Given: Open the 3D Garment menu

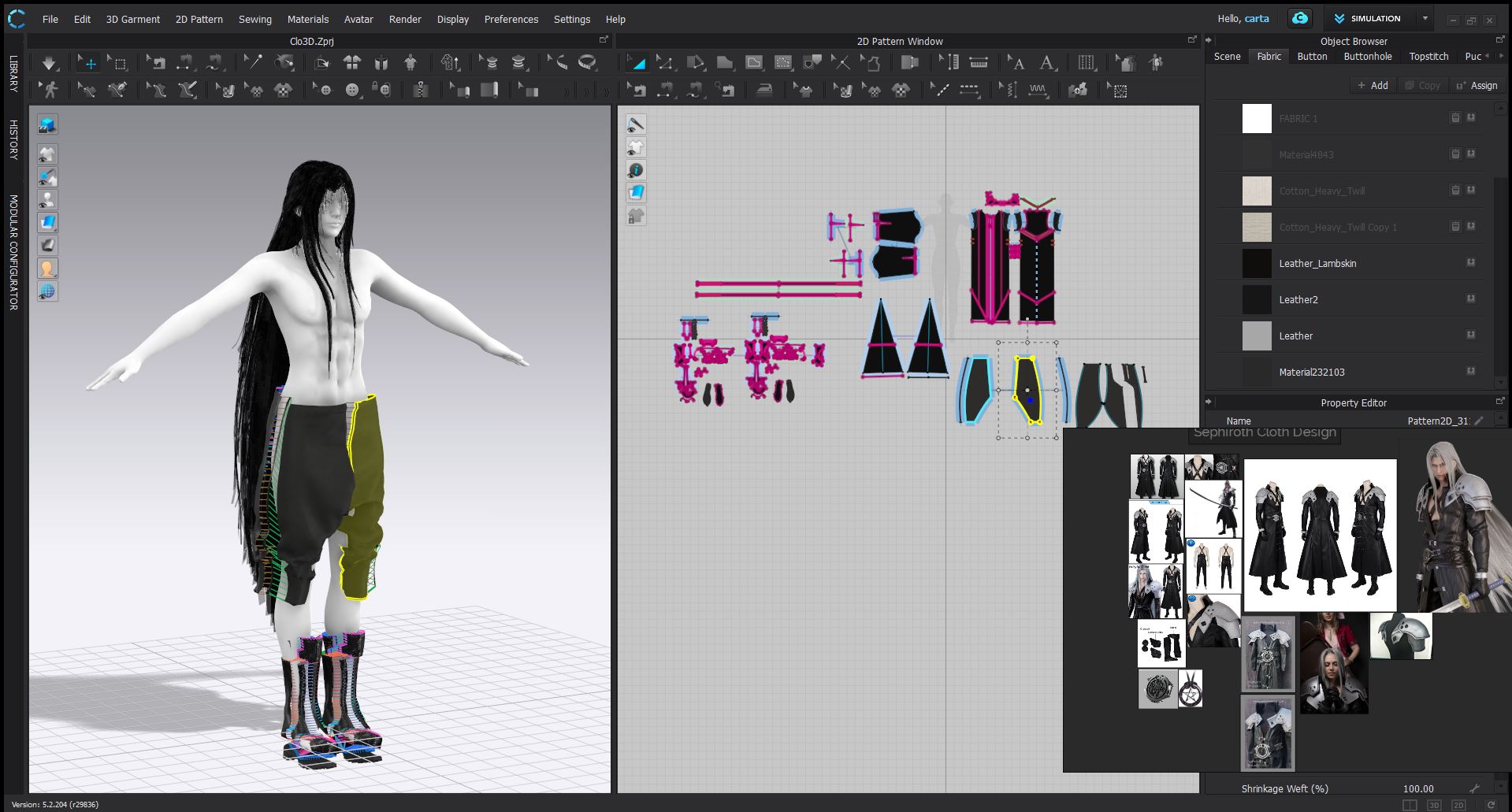Looking at the screenshot, I should pyautogui.click(x=132, y=19).
